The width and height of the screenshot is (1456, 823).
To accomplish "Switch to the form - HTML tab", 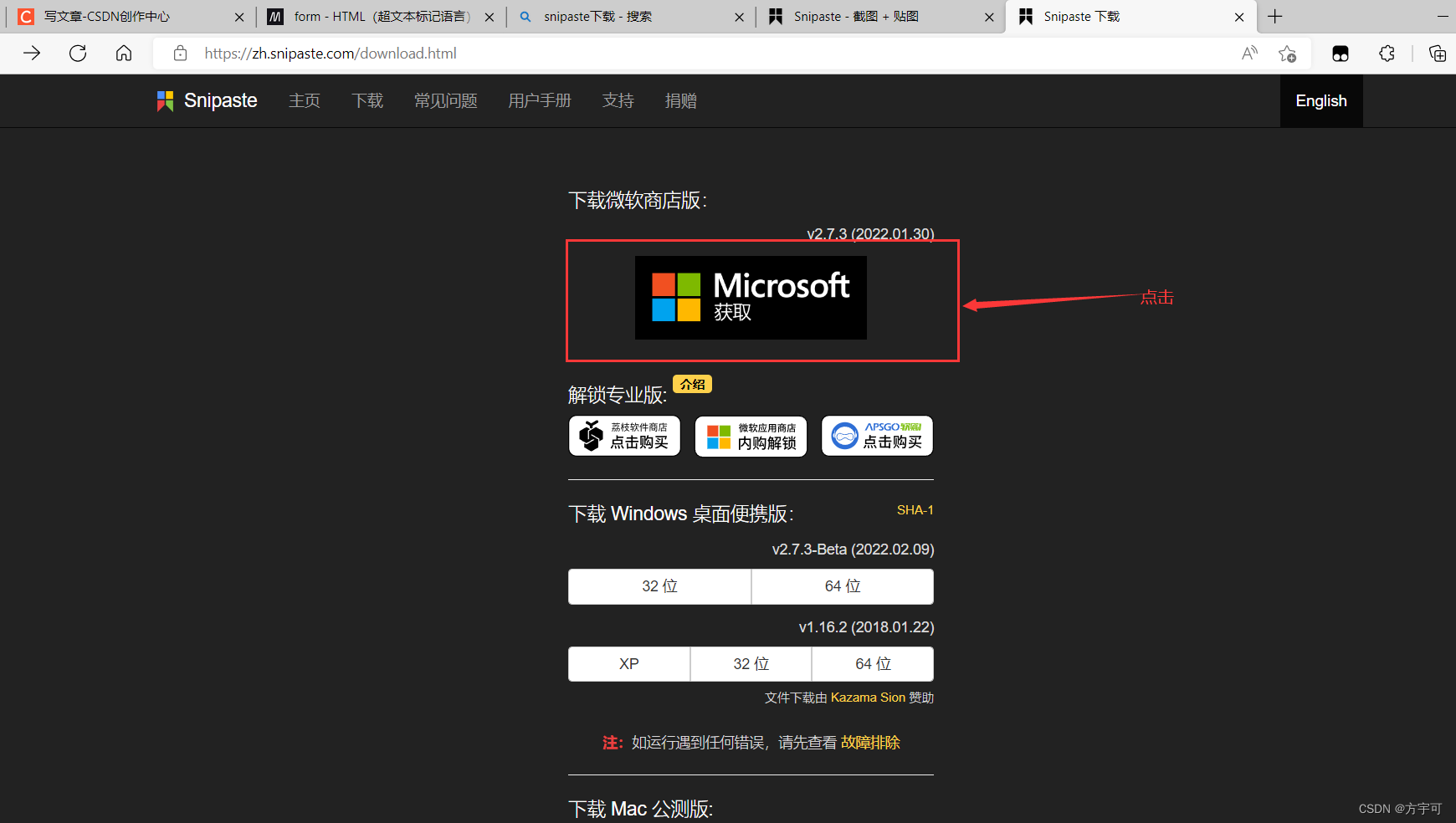I will [x=382, y=17].
